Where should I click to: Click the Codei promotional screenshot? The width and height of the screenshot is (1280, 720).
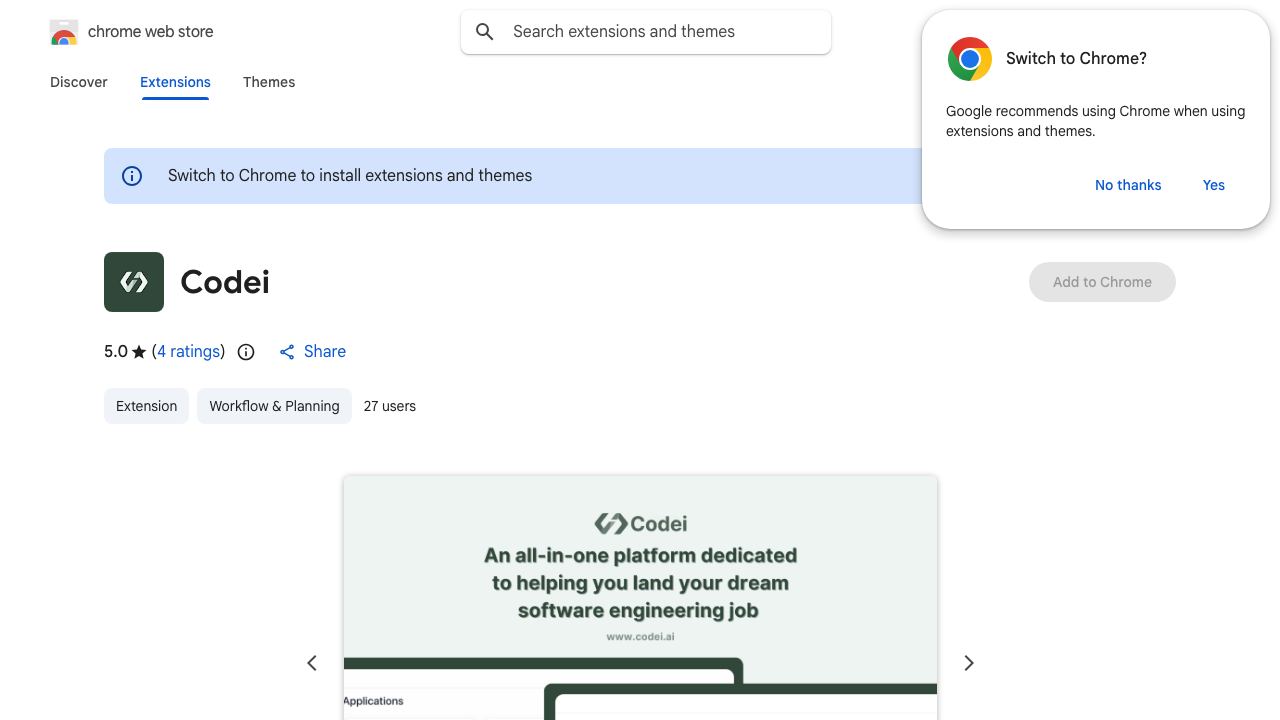tap(640, 598)
